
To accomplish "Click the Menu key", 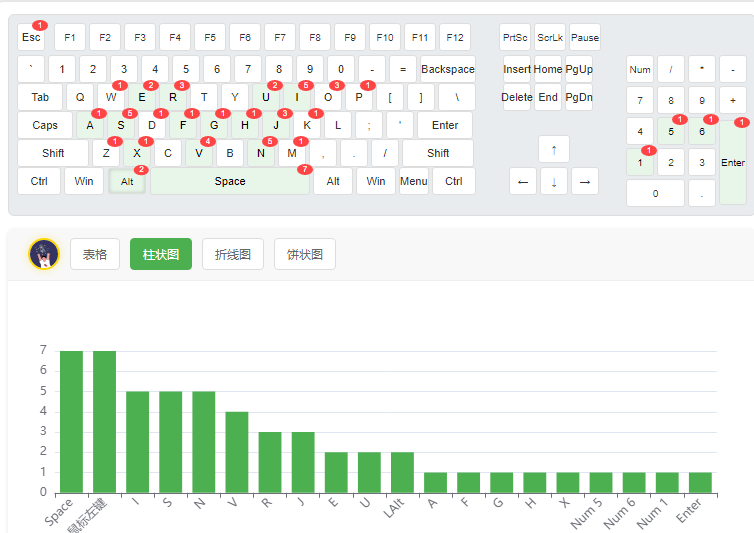I will click(x=414, y=181).
